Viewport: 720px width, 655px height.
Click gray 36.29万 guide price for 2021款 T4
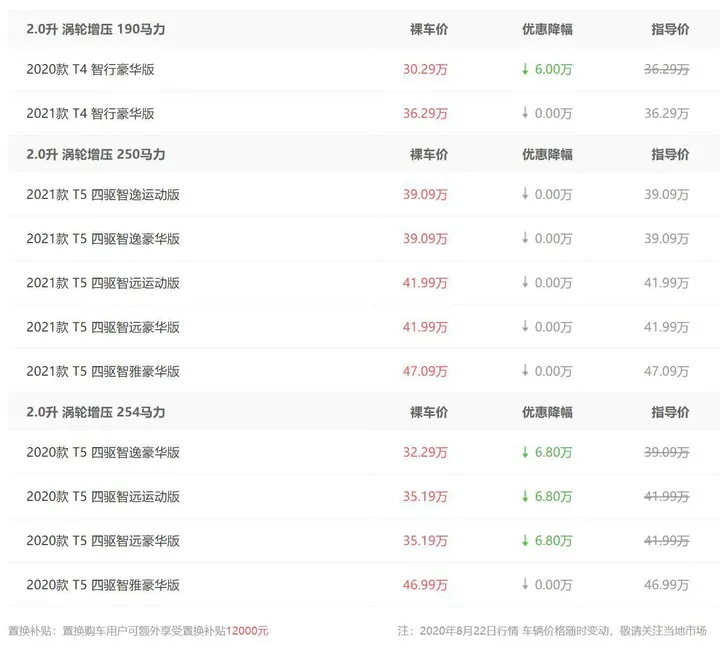667,113
